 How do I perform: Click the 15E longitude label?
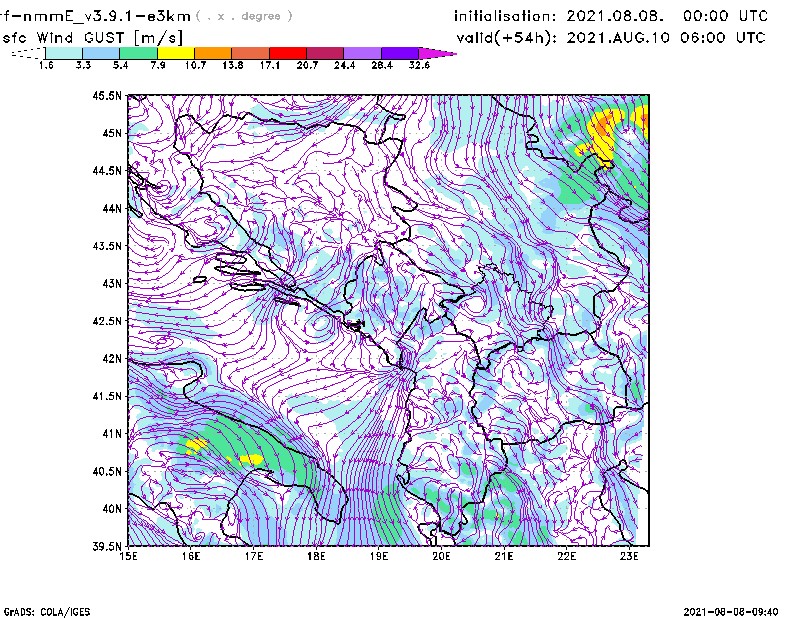(x=128, y=556)
